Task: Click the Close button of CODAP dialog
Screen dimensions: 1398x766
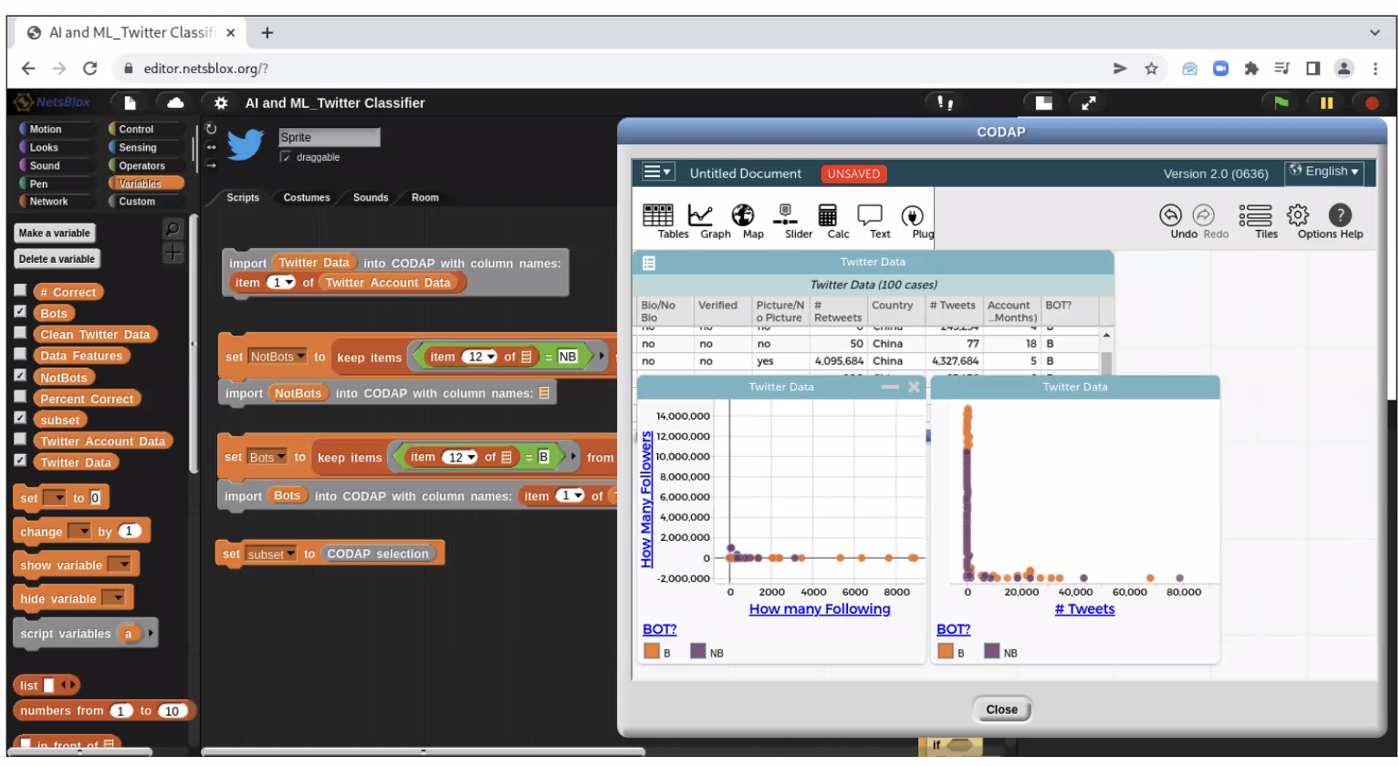Action: click(1001, 709)
